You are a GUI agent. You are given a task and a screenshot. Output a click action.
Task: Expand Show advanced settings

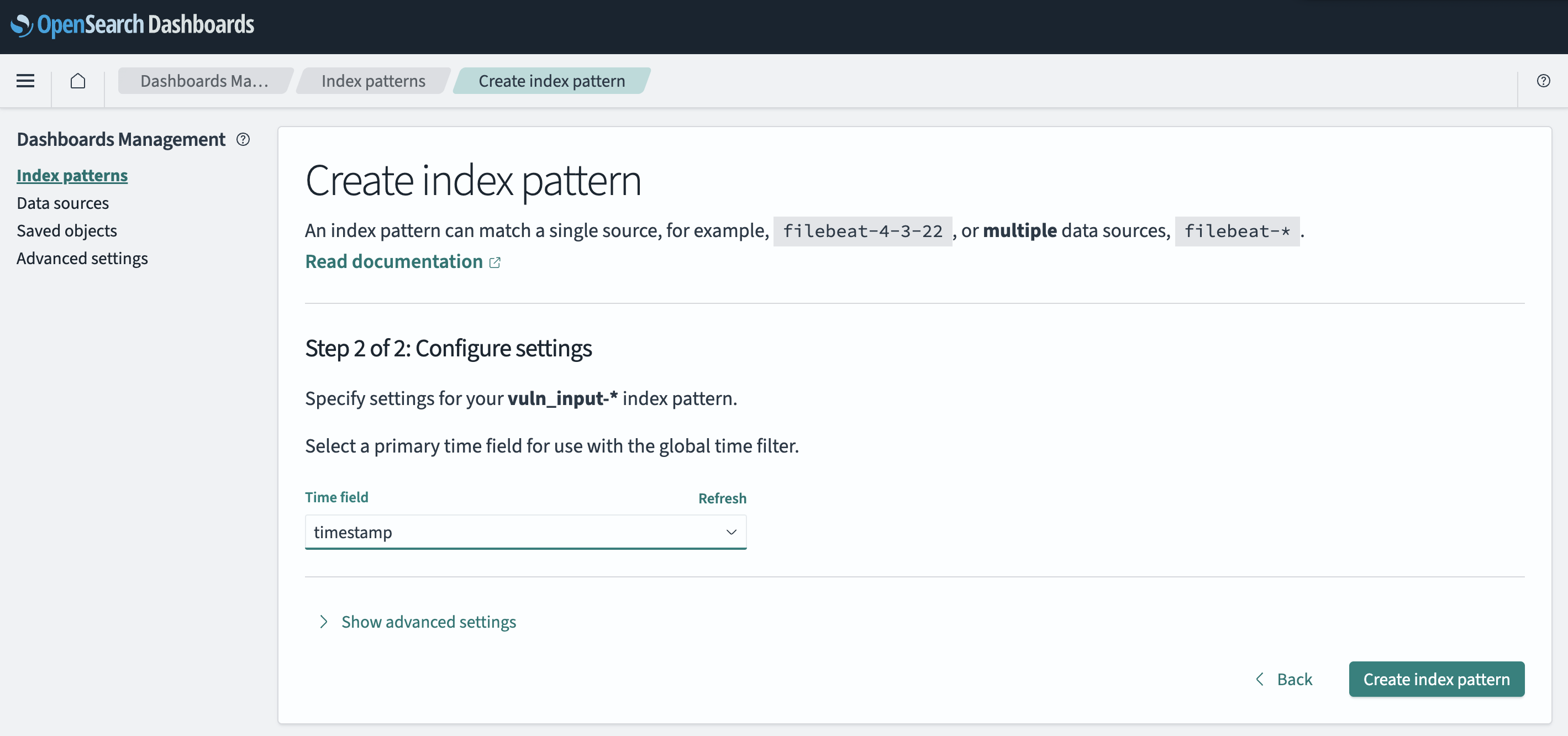pyautogui.click(x=428, y=622)
